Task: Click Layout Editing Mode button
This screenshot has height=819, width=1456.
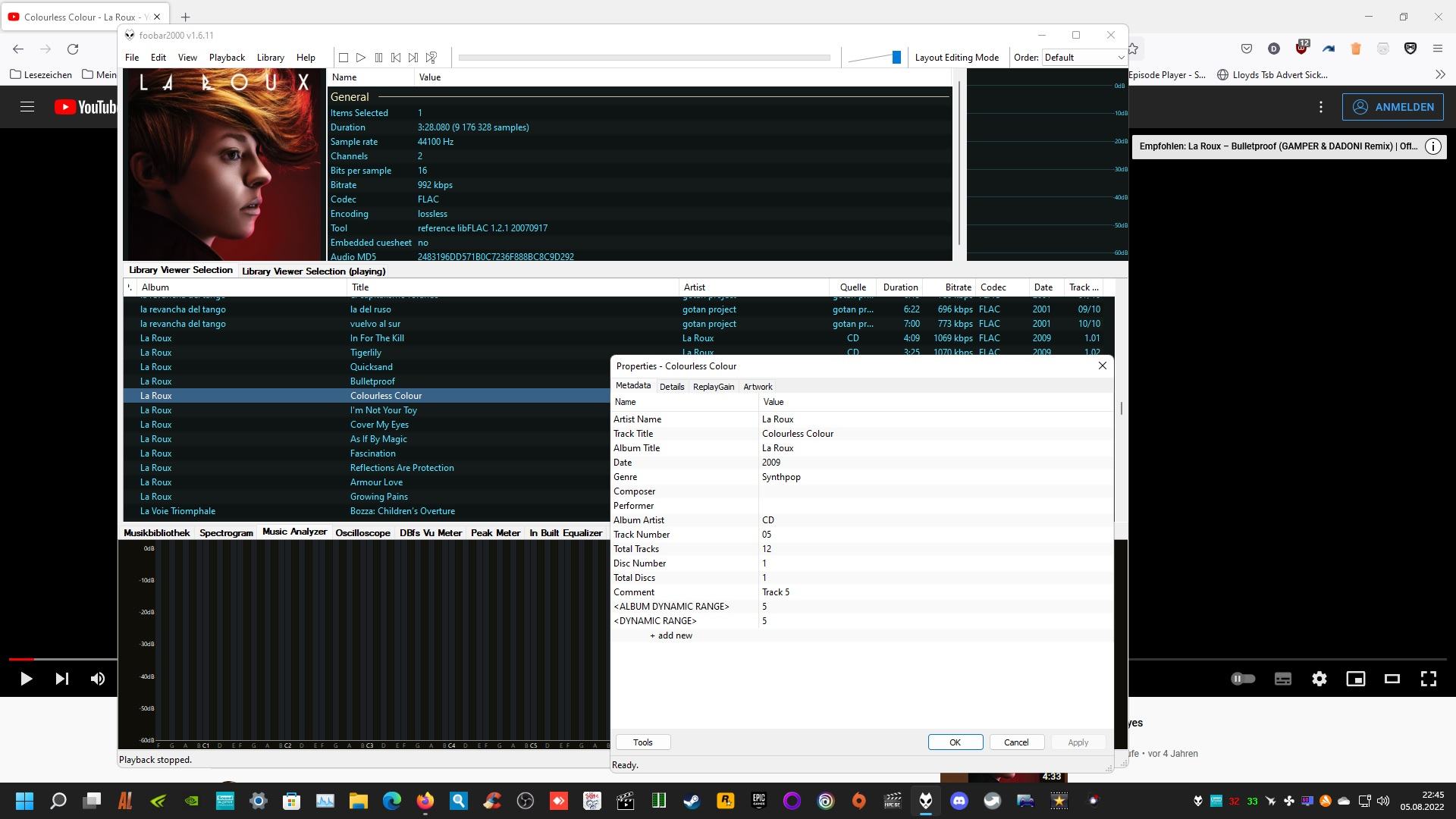Action: click(x=956, y=58)
